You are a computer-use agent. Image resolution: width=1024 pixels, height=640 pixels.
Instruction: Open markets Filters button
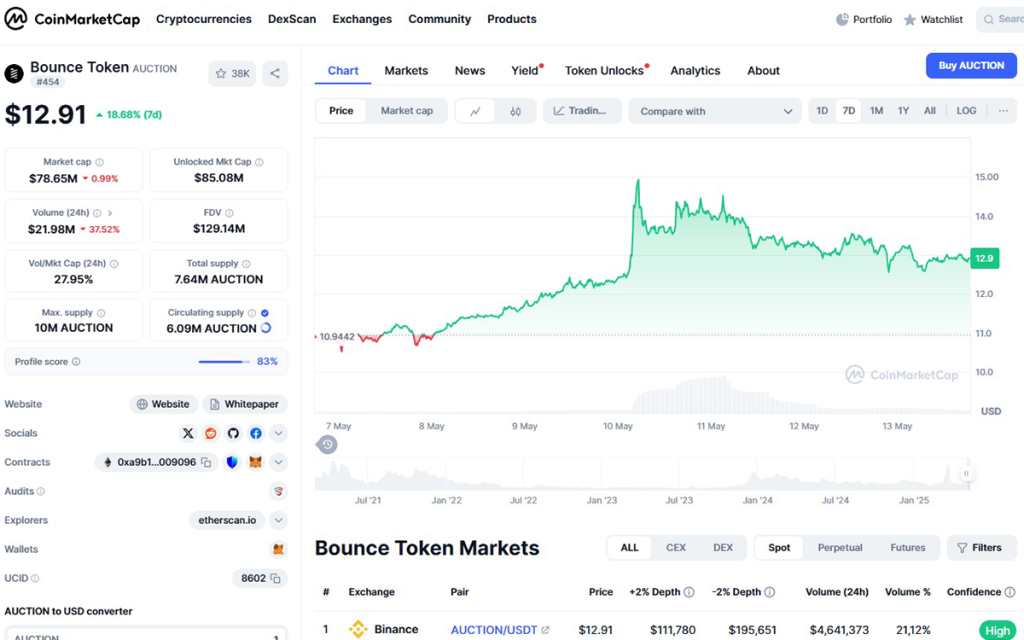(x=982, y=548)
